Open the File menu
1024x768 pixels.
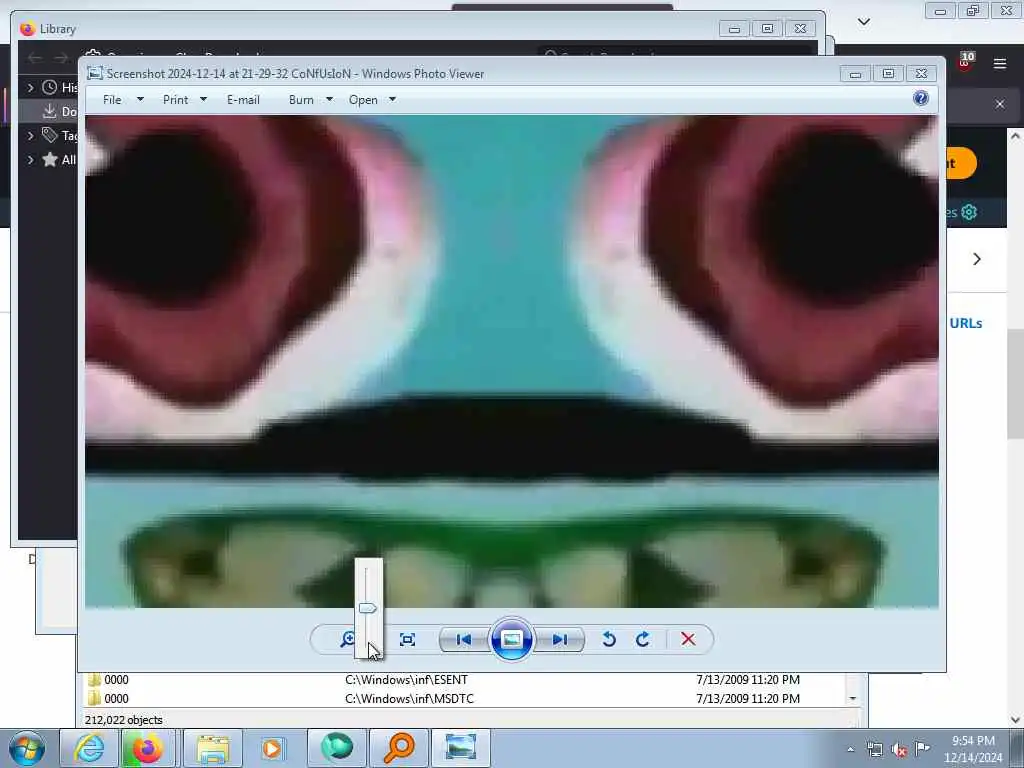112,100
